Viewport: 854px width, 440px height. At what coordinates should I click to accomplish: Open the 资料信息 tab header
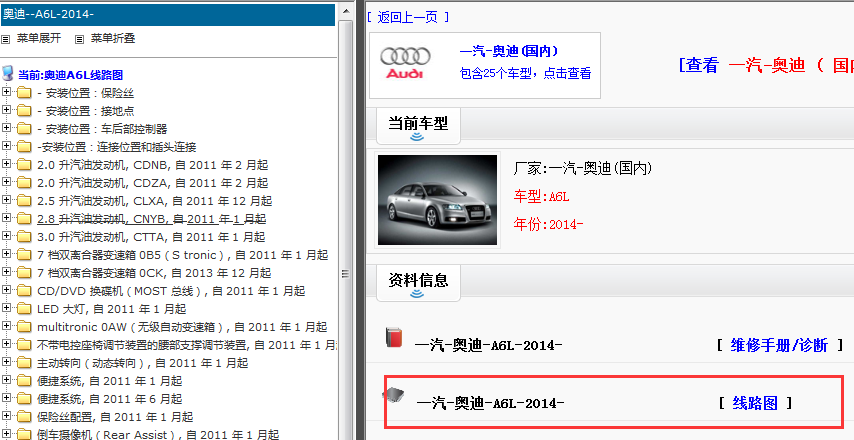(418, 282)
